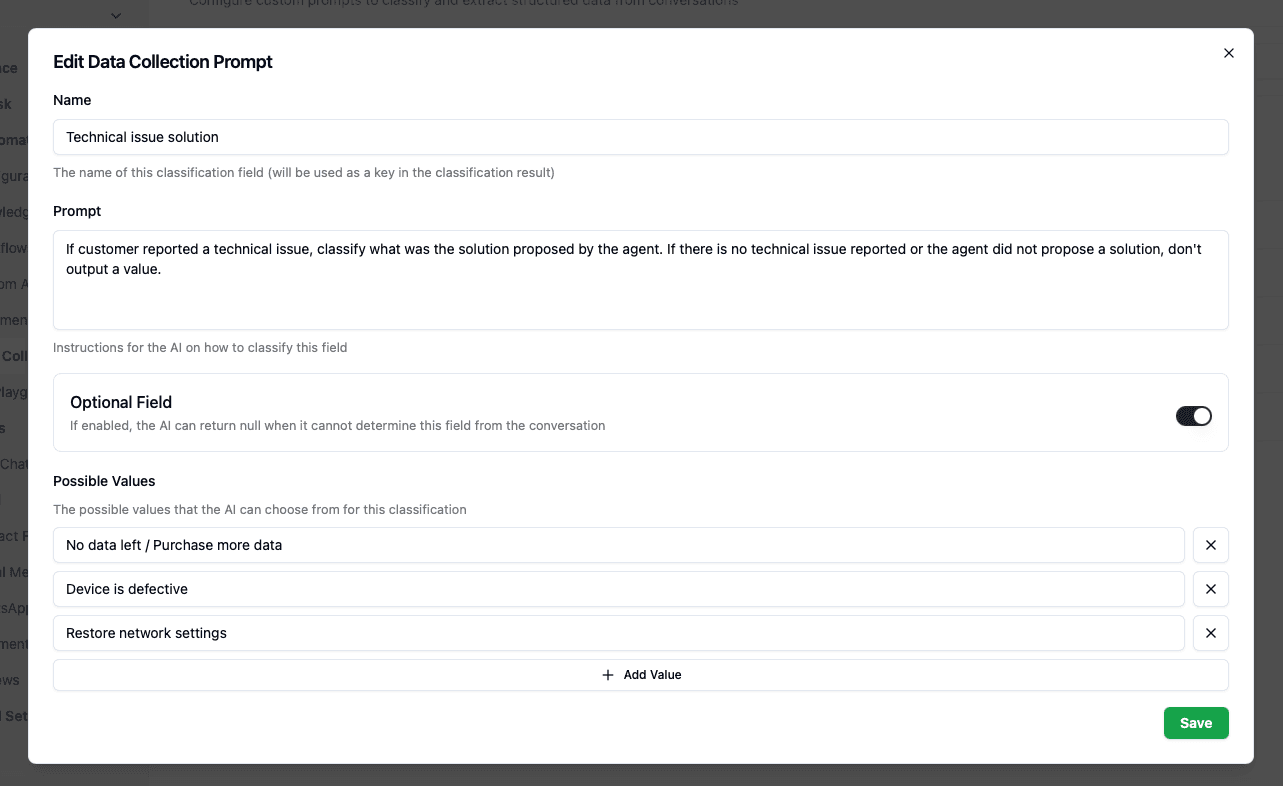Remove the 'Restore network settings' value
1283x786 pixels.
click(x=1210, y=633)
